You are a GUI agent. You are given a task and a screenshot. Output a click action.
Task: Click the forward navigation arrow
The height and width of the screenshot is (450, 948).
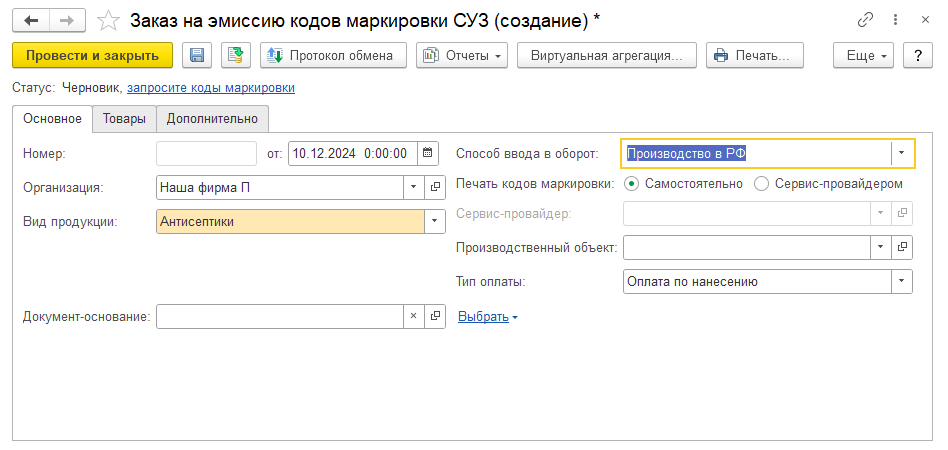click(x=67, y=20)
